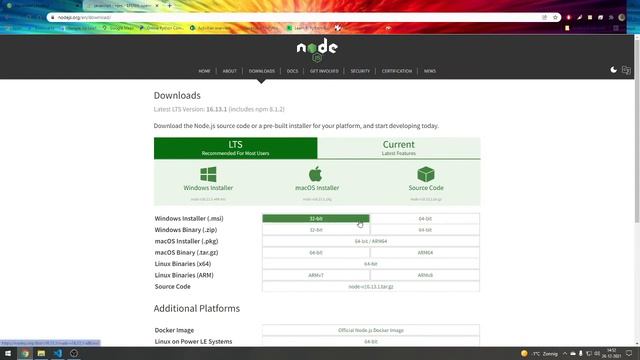640x360 pixels.
Task: Download Linux Binaries (ARM) ARMv8
Action: (x=425, y=275)
